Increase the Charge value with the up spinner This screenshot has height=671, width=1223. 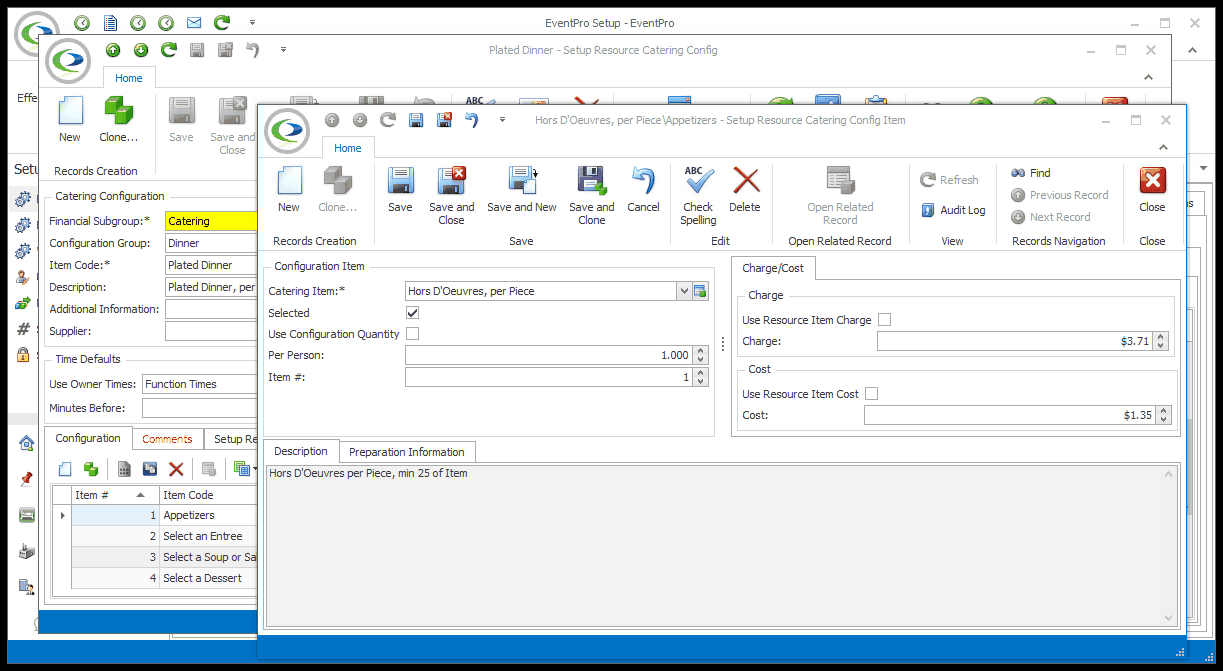(x=1160, y=337)
